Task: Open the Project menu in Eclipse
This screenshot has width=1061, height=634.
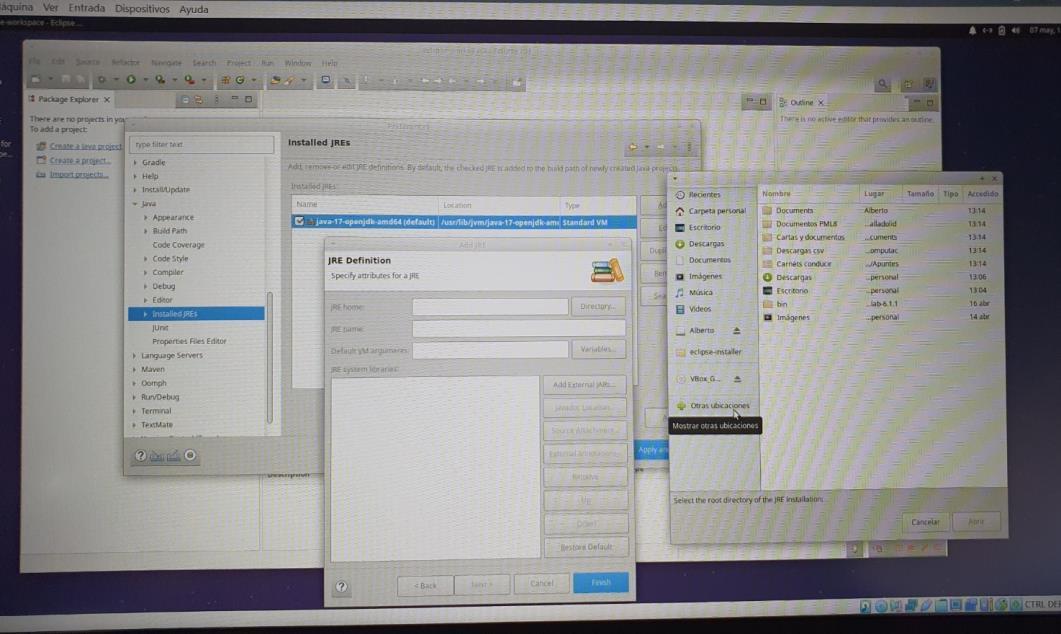Action: (238, 63)
